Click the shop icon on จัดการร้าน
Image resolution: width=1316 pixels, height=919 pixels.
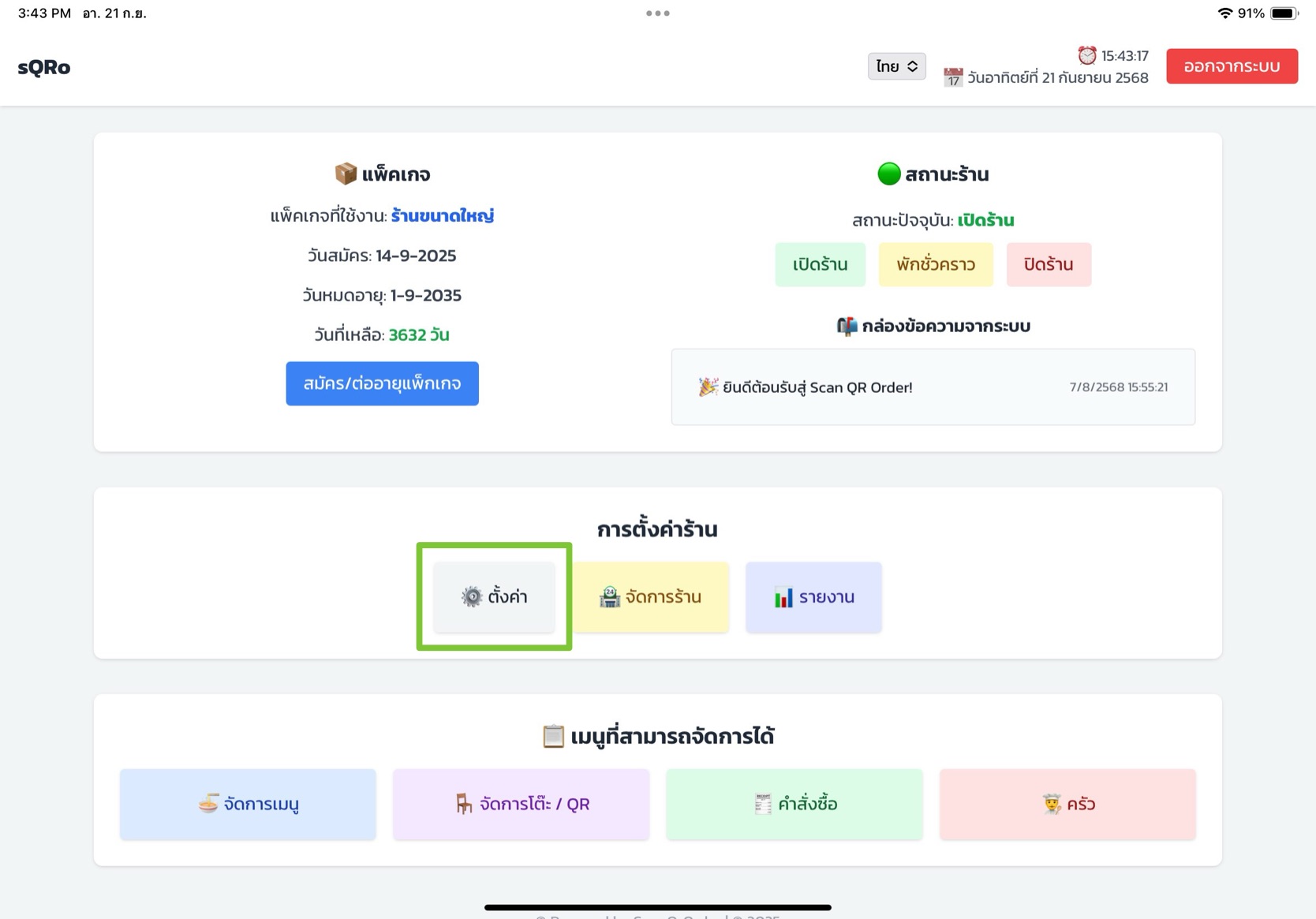(x=609, y=597)
